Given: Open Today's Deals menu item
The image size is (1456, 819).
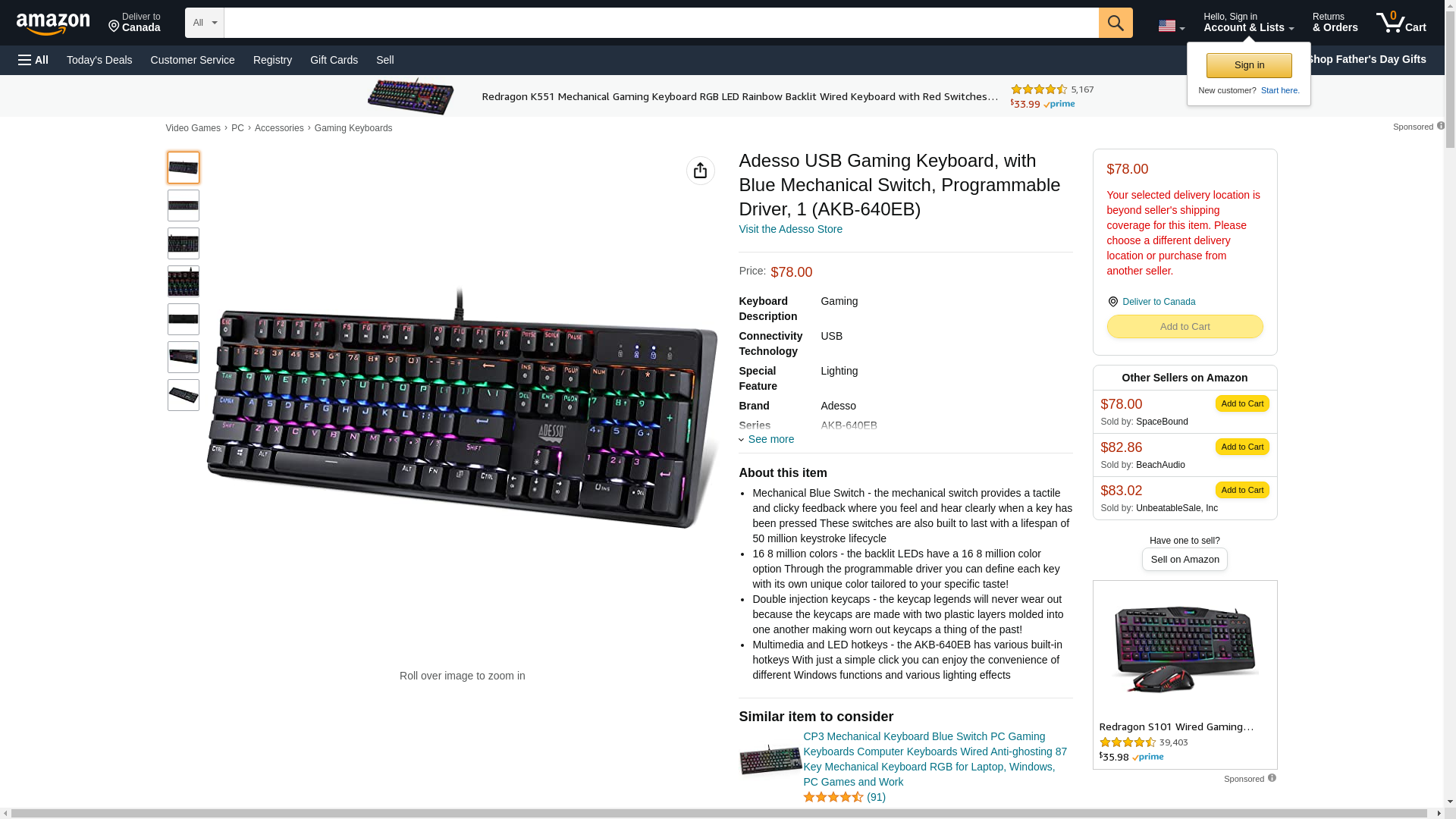Looking at the screenshot, I should pyautogui.click(x=99, y=60).
